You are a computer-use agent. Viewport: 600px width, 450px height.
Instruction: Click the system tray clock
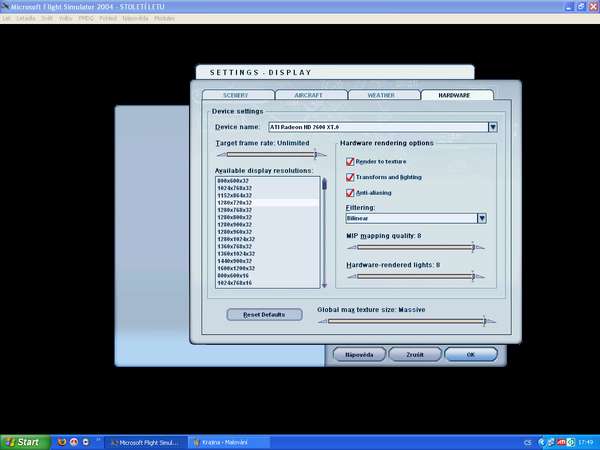(585, 443)
